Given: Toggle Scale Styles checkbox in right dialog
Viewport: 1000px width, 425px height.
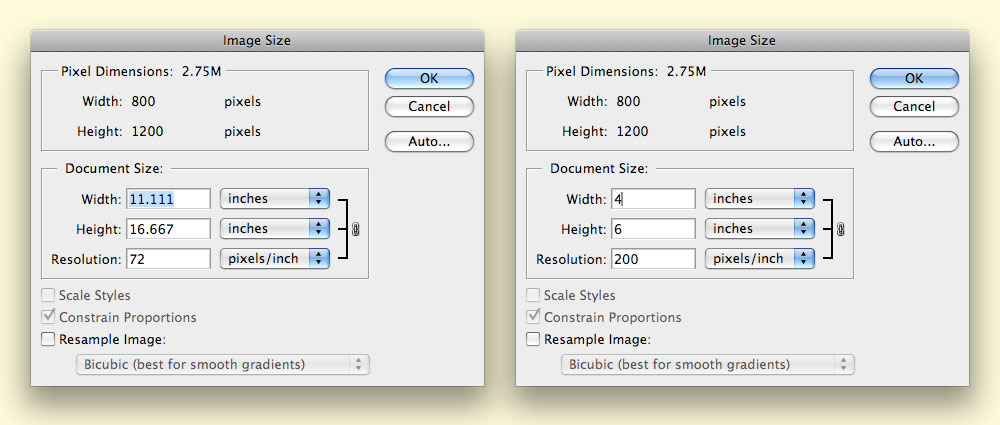Looking at the screenshot, I should click(x=533, y=295).
